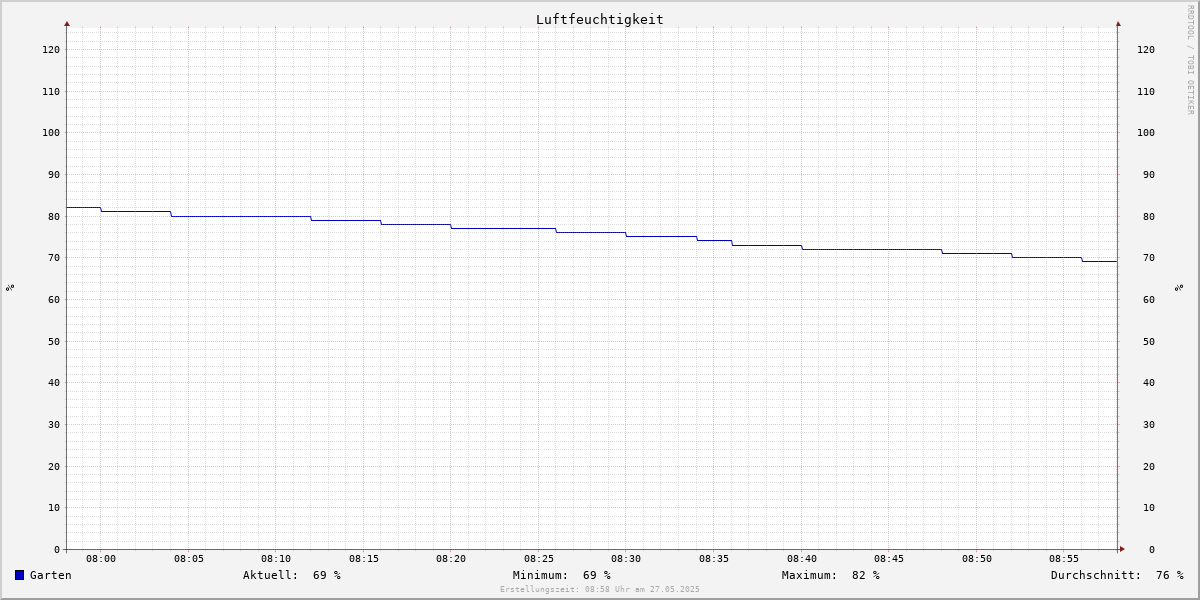Select the "Durchschnitt: 76 %" value
The width and height of the screenshot is (1200, 600).
click(x=1117, y=575)
